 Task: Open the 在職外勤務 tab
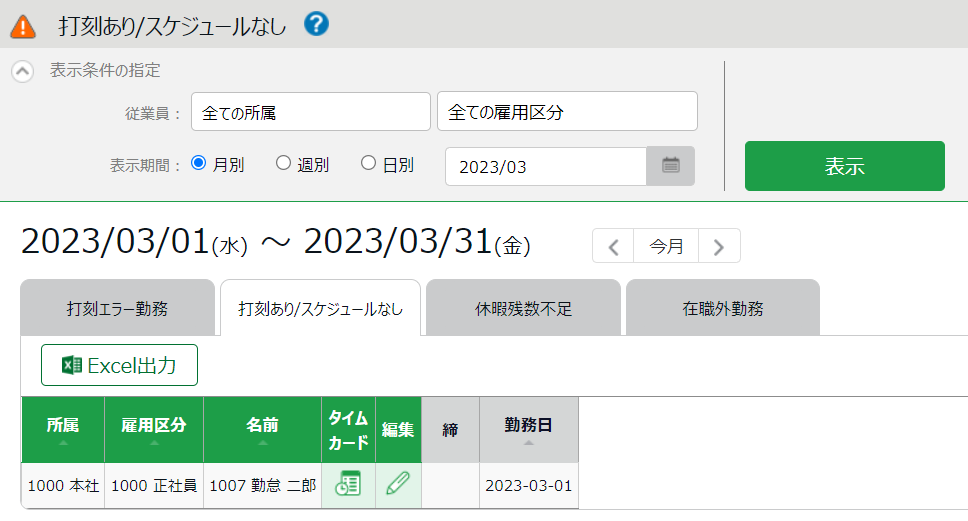tap(722, 308)
